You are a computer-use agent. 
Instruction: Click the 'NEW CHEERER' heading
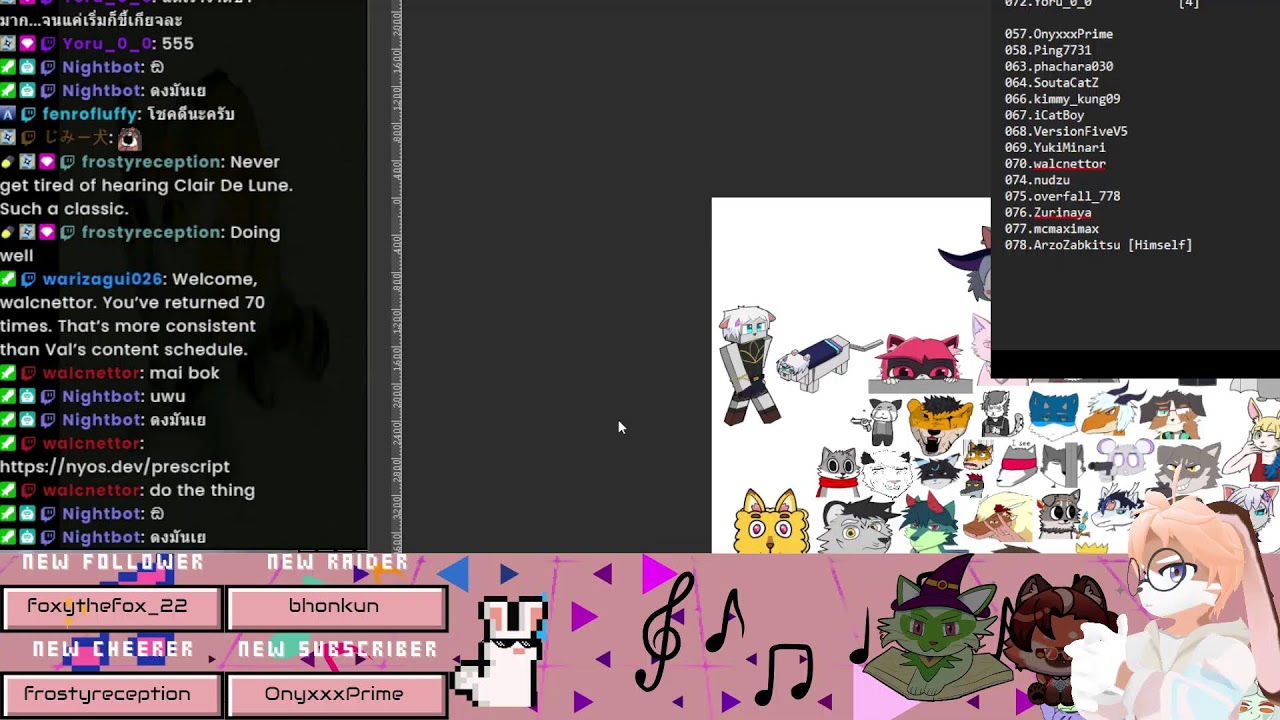tap(113, 650)
